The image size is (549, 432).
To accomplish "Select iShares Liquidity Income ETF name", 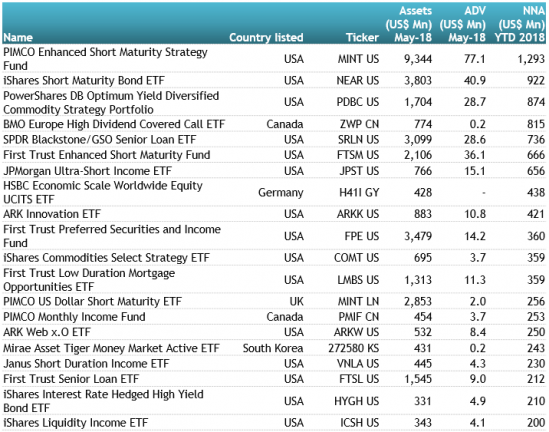I will click(x=76, y=423).
